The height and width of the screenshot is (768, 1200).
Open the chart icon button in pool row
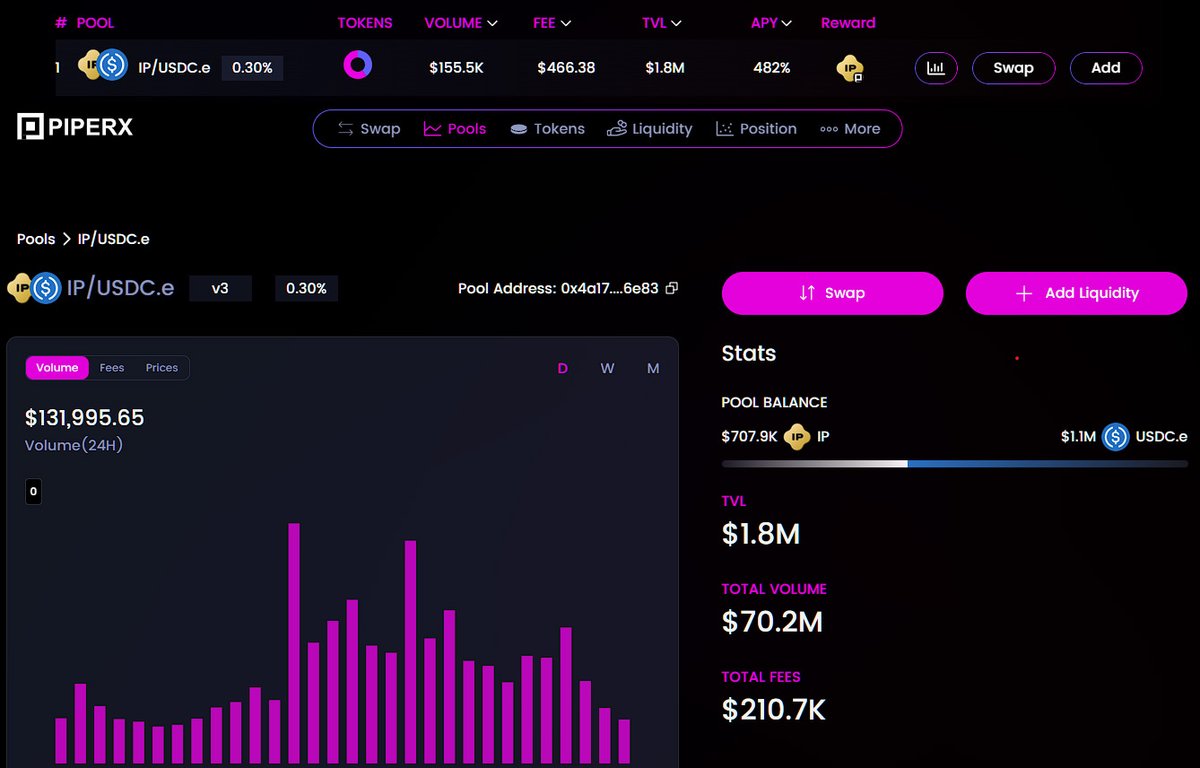(x=936, y=68)
